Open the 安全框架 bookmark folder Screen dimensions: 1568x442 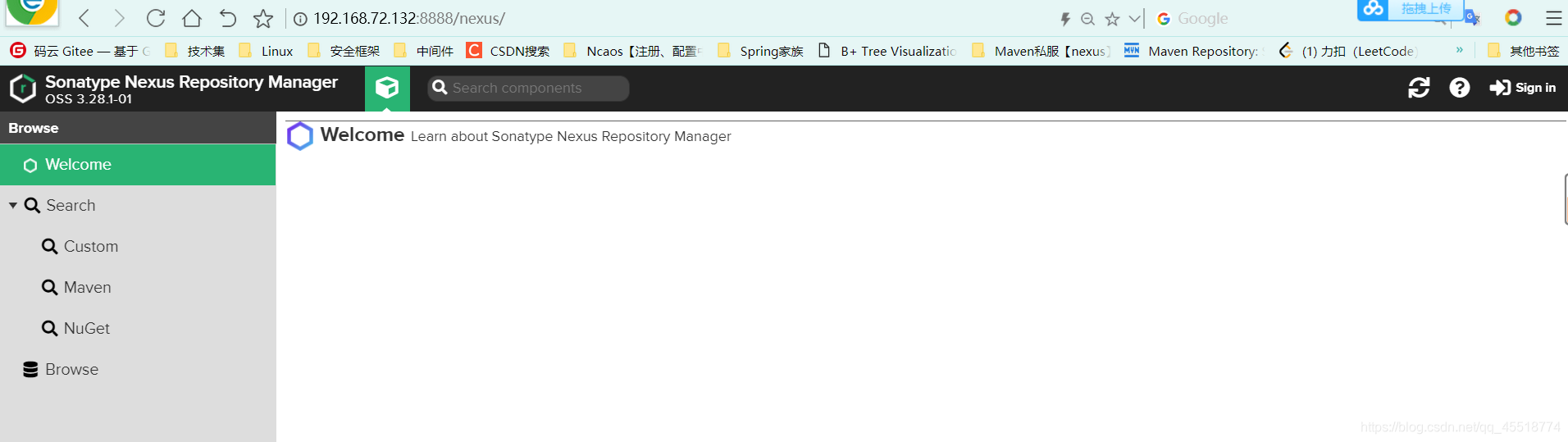point(344,51)
